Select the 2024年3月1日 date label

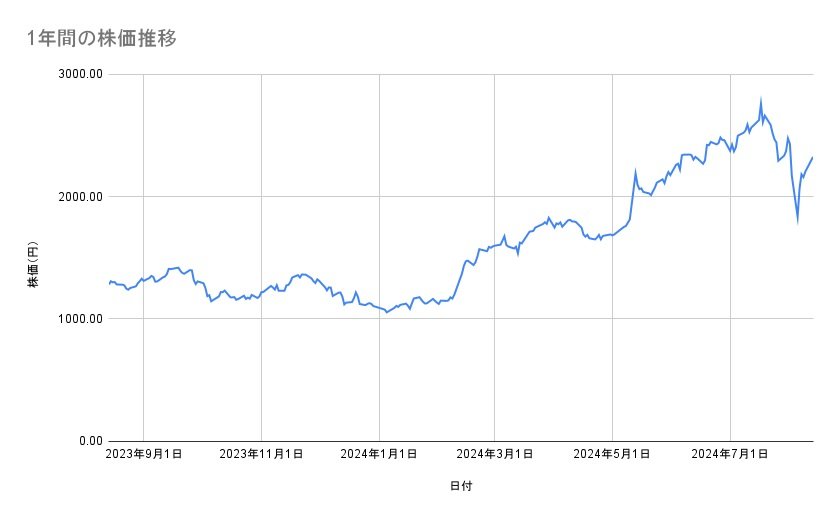click(x=495, y=455)
